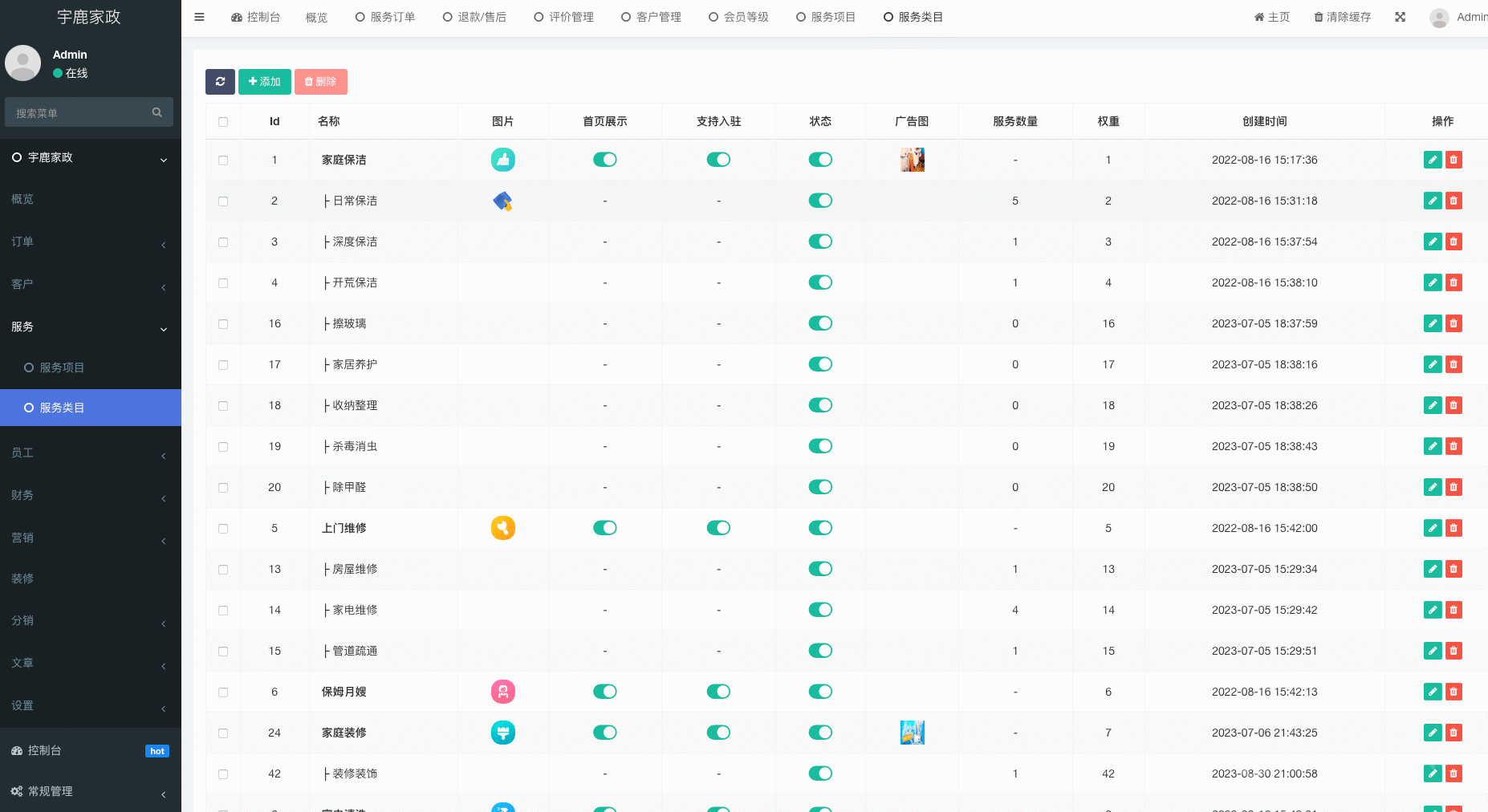
Task: Toggle 首页展示 switch for 家庭保洁
Action: click(604, 160)
